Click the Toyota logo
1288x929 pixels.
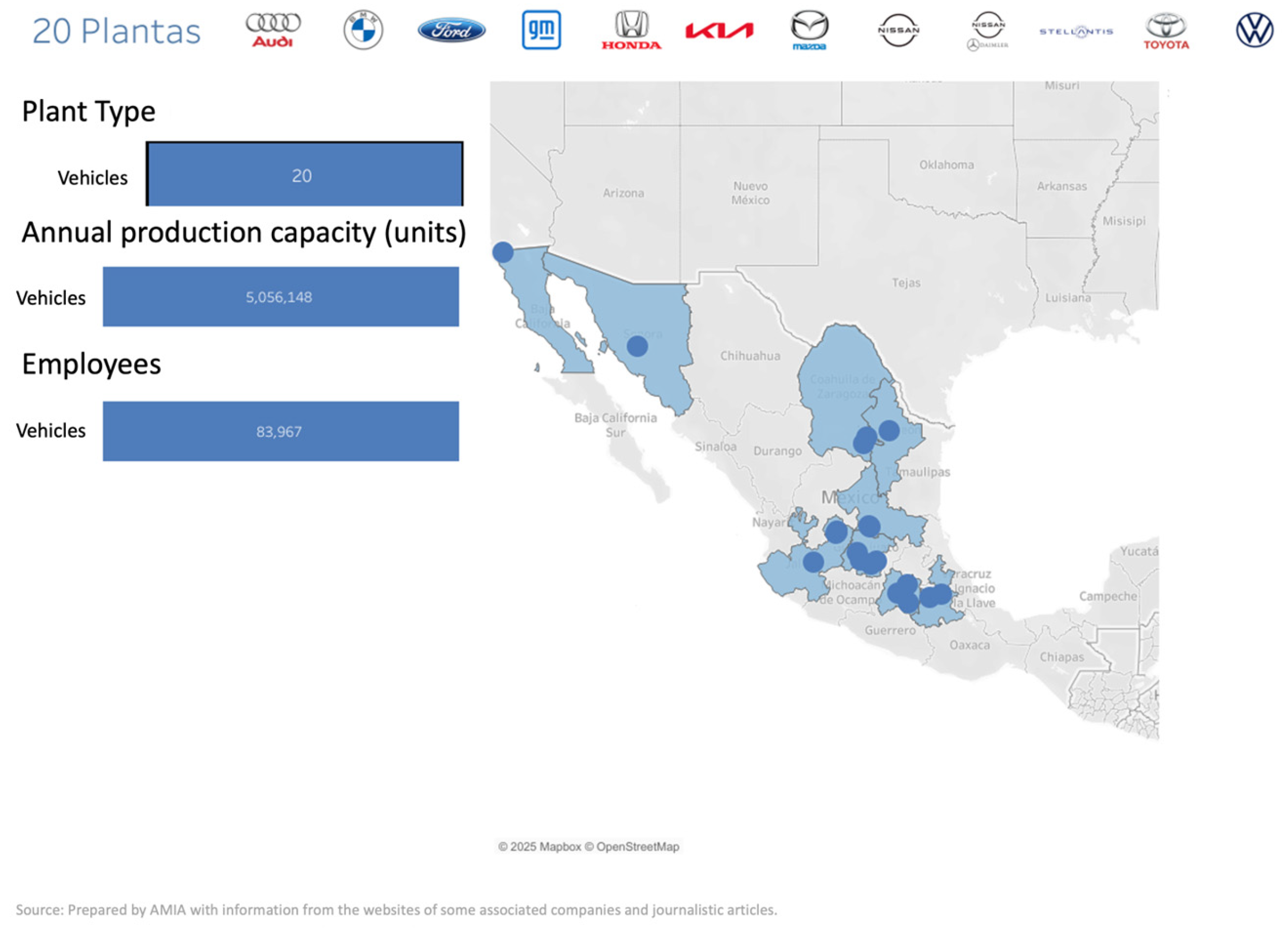coord(1166,30)
